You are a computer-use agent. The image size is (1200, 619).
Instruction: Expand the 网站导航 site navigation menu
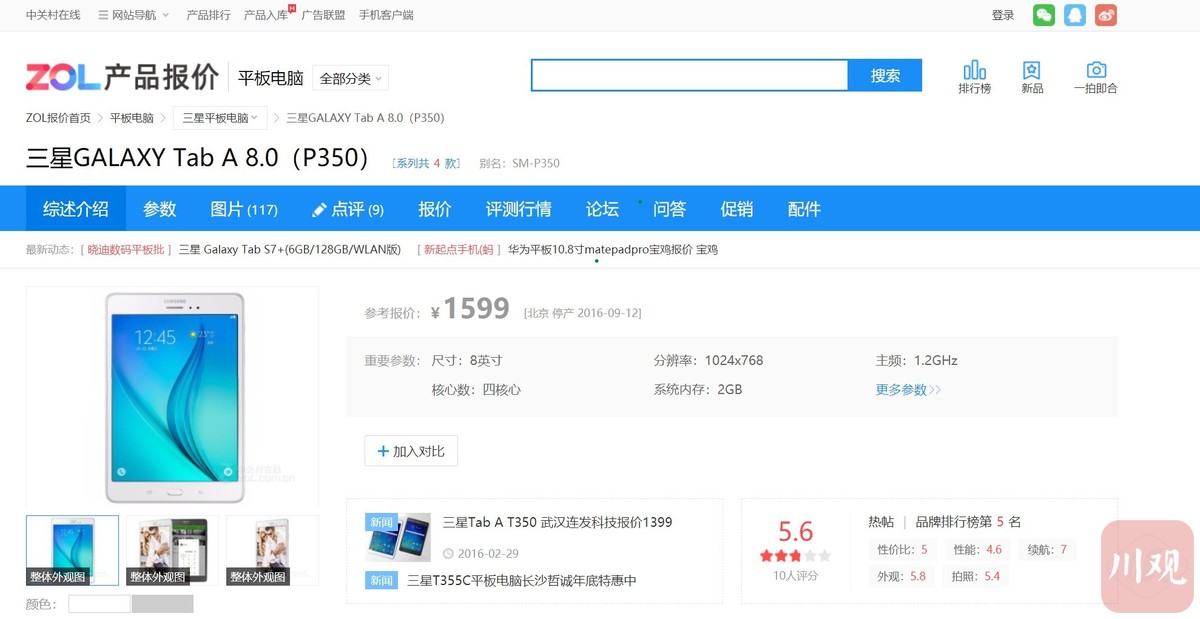[x=134, y=15]
